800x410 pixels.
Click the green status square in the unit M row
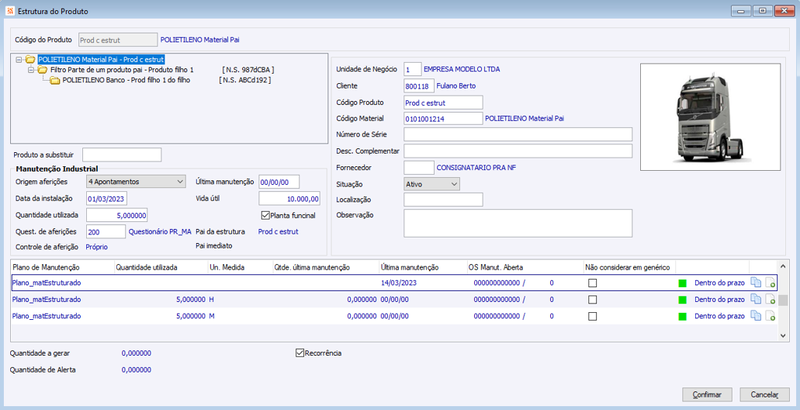point(683,317)
